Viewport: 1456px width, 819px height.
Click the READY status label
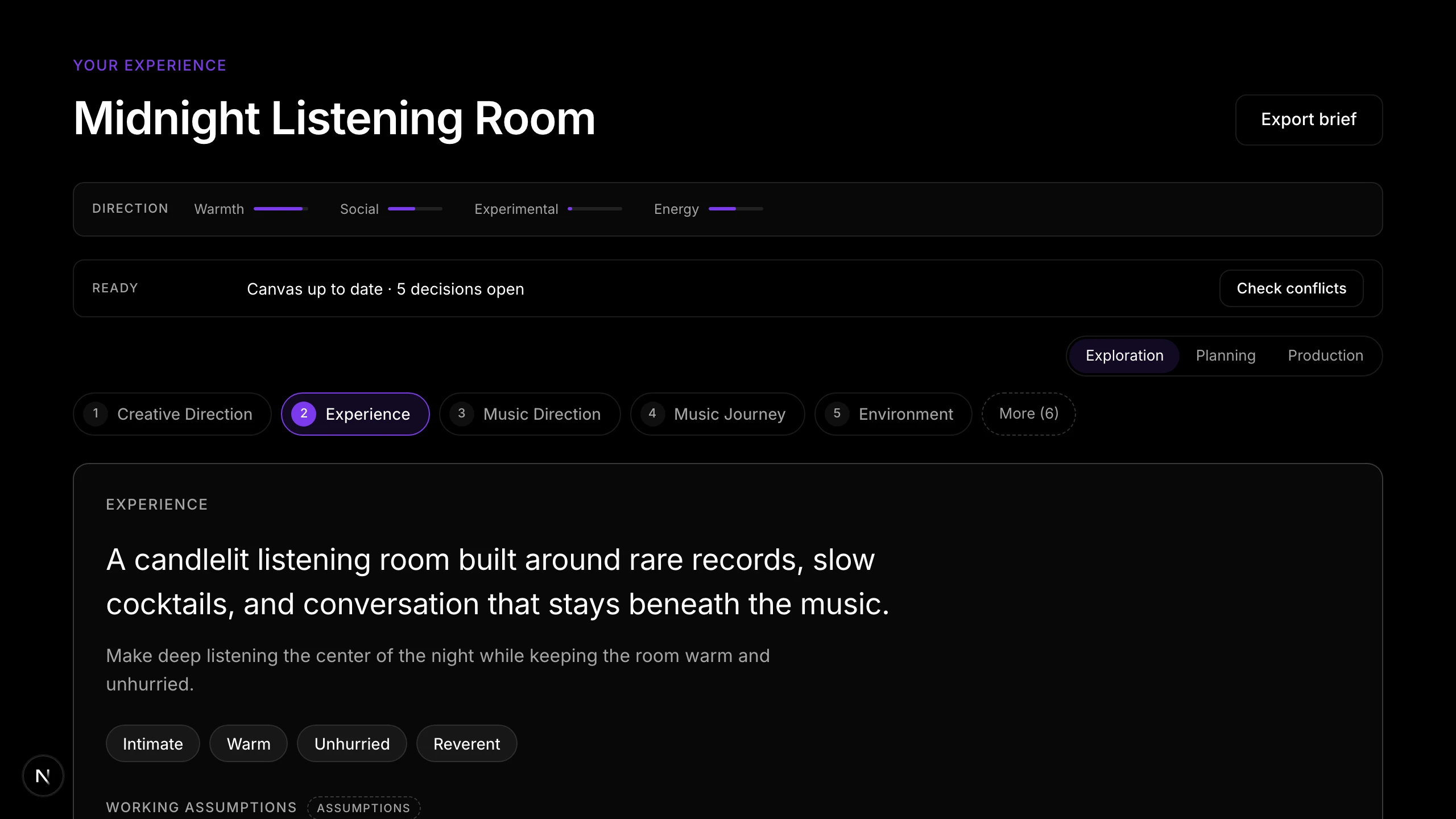tap(115, 288)
